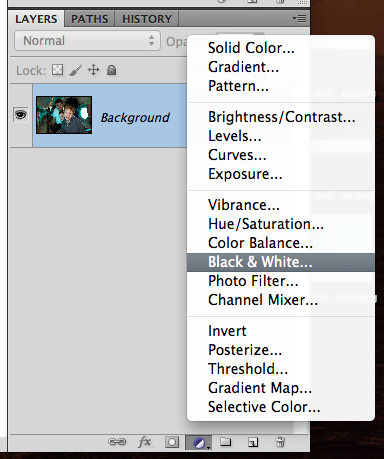Switch to the History tab
Image resolution: width=384 pixels, height=459 pixels.
pyautogui.click(x=147, y=19)
